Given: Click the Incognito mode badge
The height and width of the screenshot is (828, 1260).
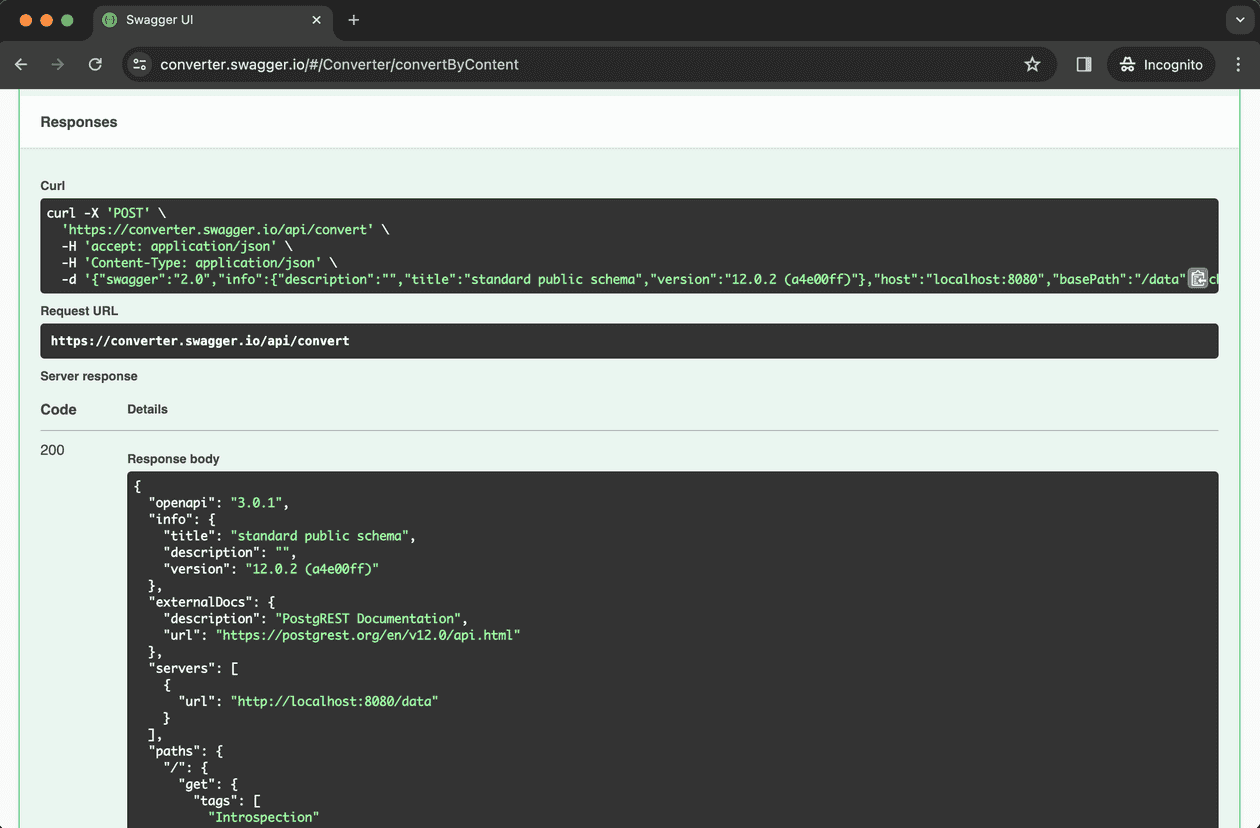Looking at the screenshot, I should (x=1160, y=64).
